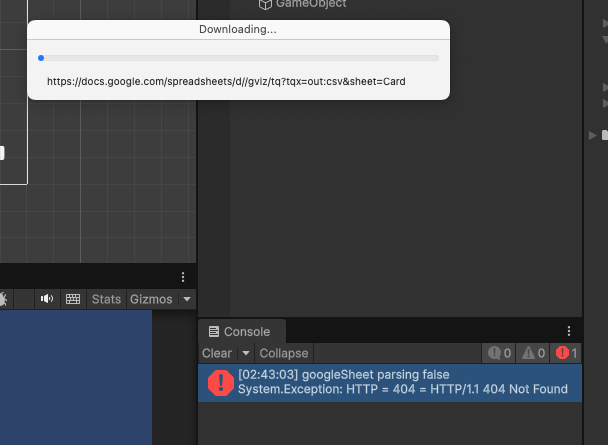Mute audio in the Game view

47,299
